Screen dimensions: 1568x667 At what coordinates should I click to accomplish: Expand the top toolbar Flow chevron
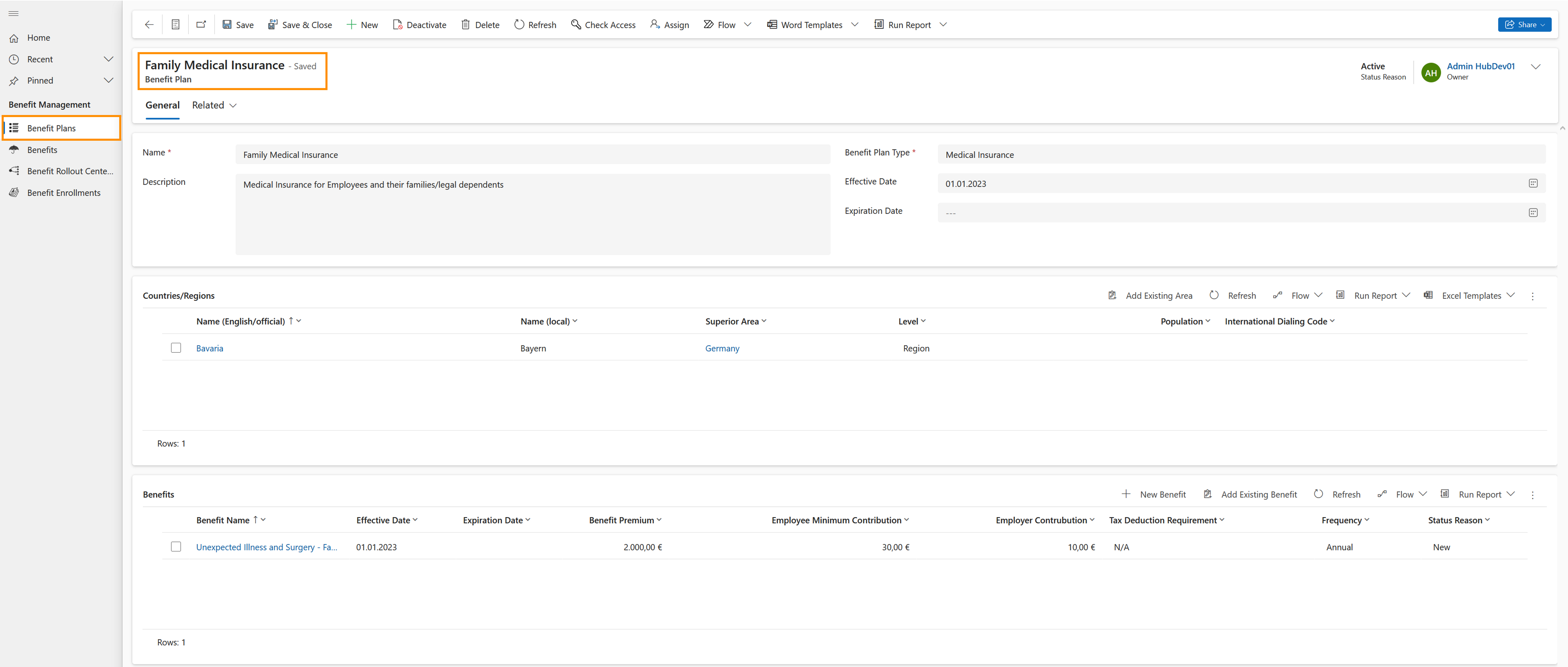click(748, 25)
